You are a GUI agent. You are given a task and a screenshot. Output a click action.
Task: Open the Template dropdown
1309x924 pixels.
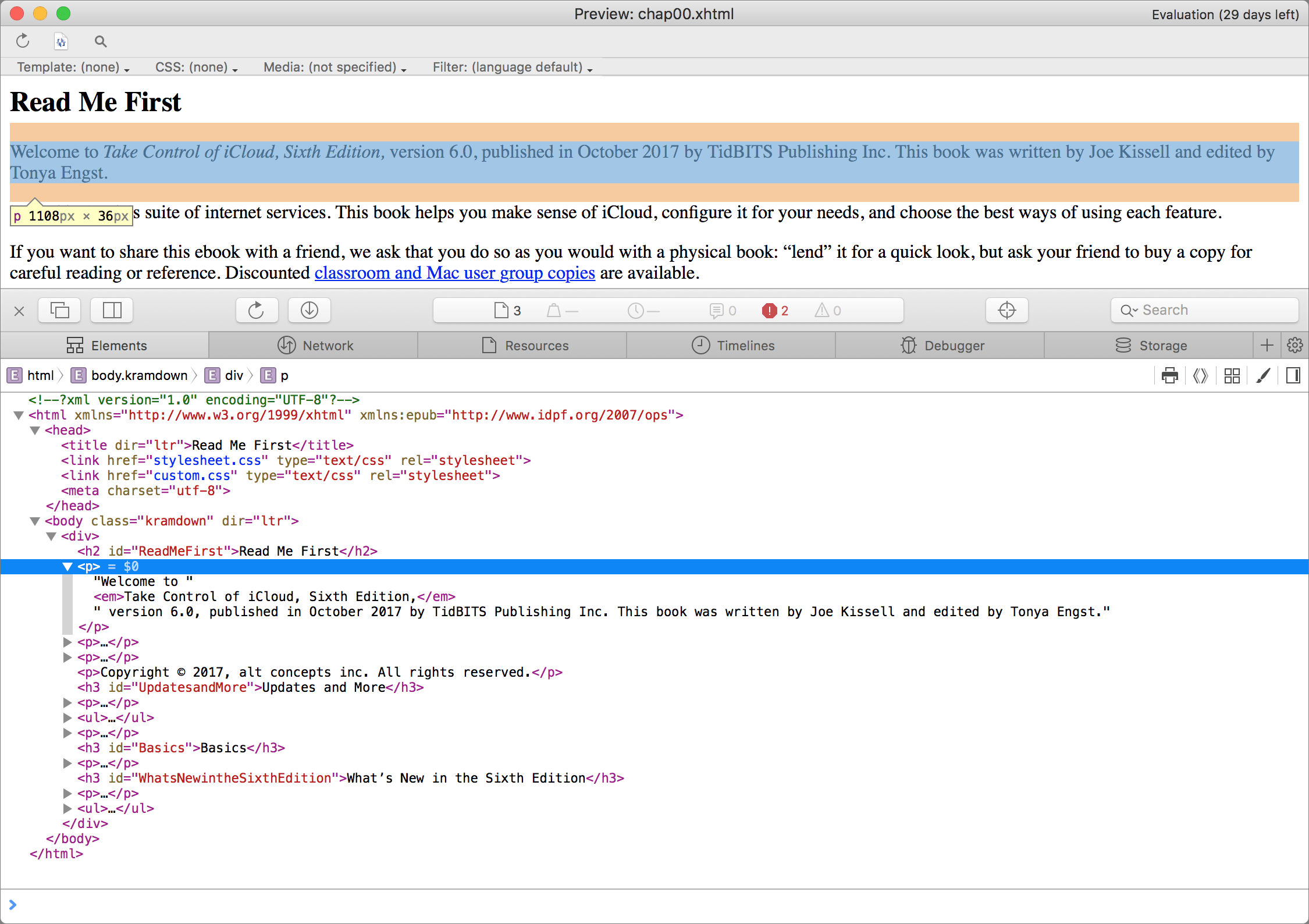pos(73,67)
